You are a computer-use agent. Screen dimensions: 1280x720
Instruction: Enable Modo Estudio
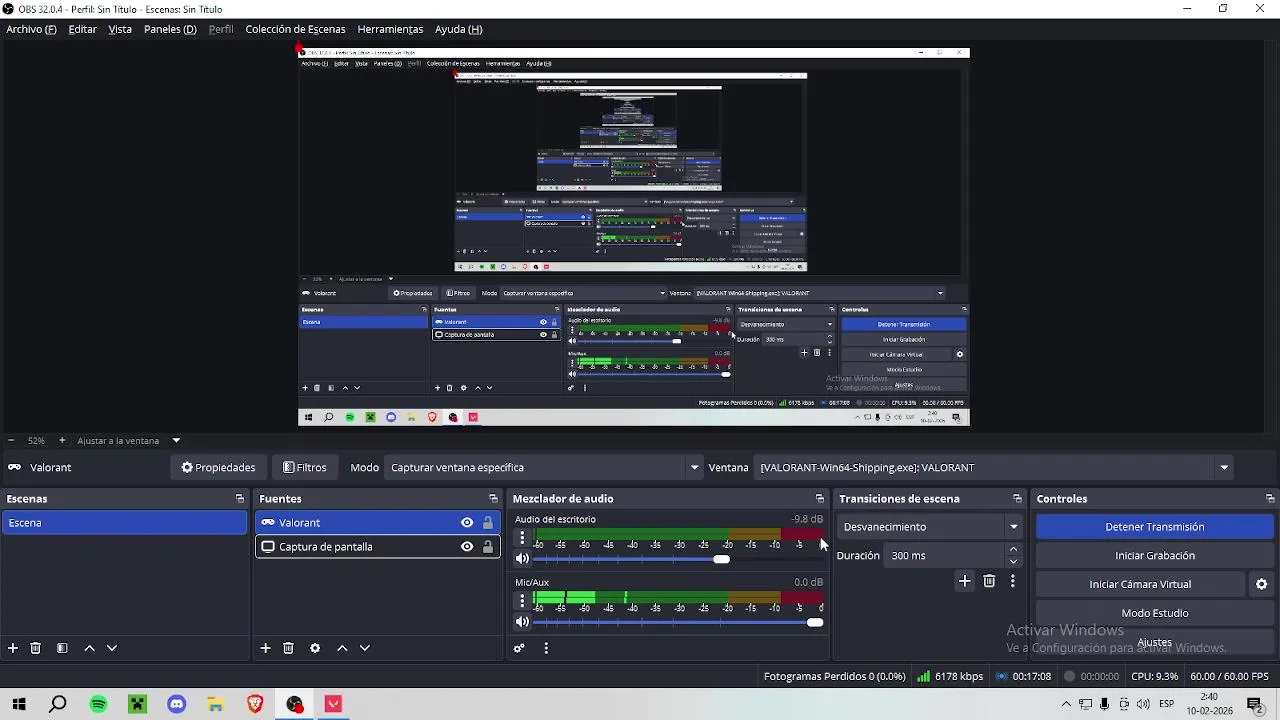coord(1154,613)
